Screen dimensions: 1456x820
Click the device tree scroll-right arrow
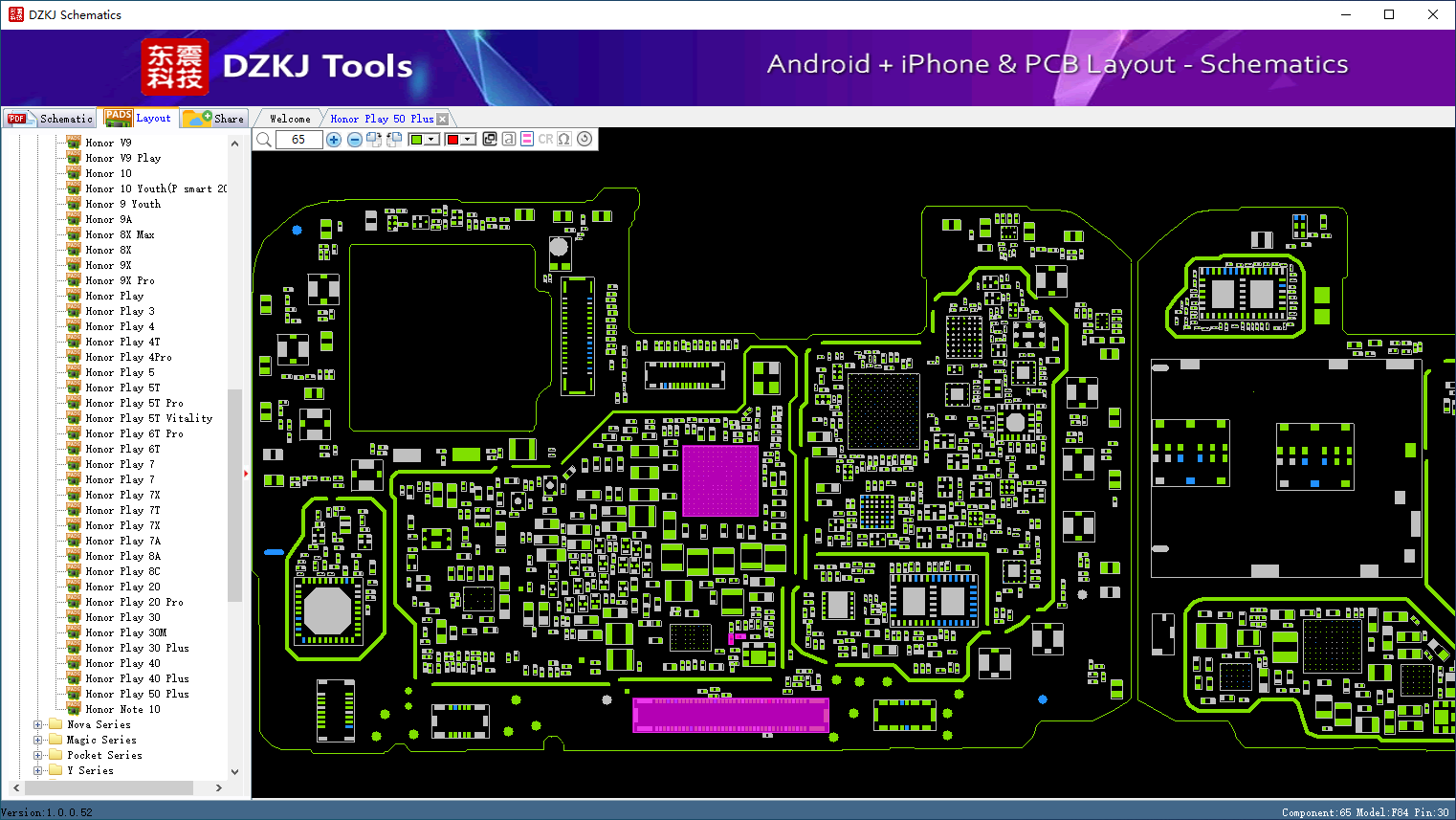219,787
